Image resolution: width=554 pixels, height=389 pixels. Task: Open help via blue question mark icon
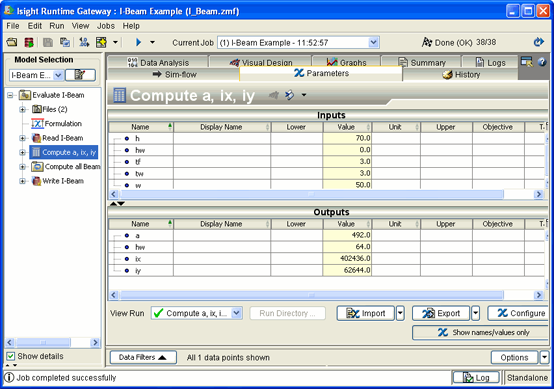(542, 62)
